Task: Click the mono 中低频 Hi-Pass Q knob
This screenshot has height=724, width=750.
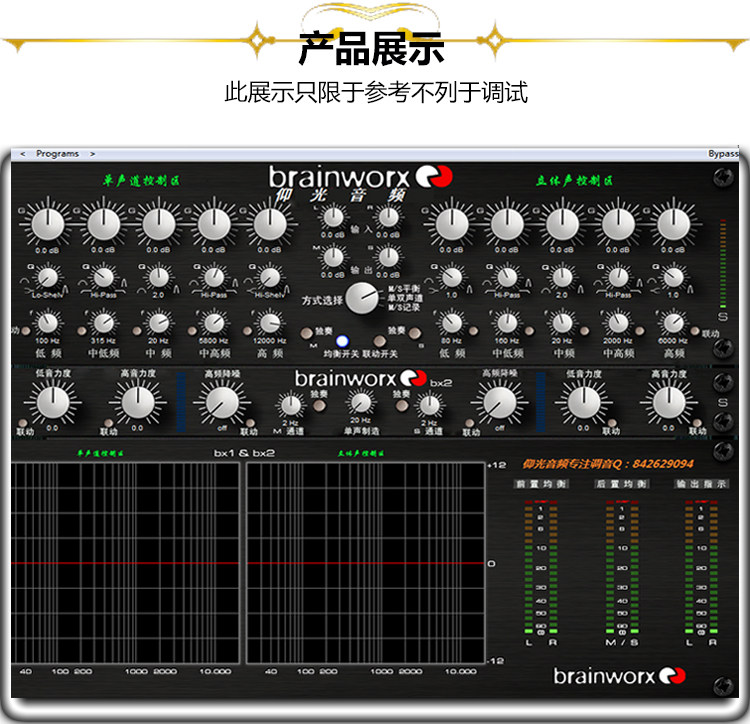Action: tap(103, 278)
